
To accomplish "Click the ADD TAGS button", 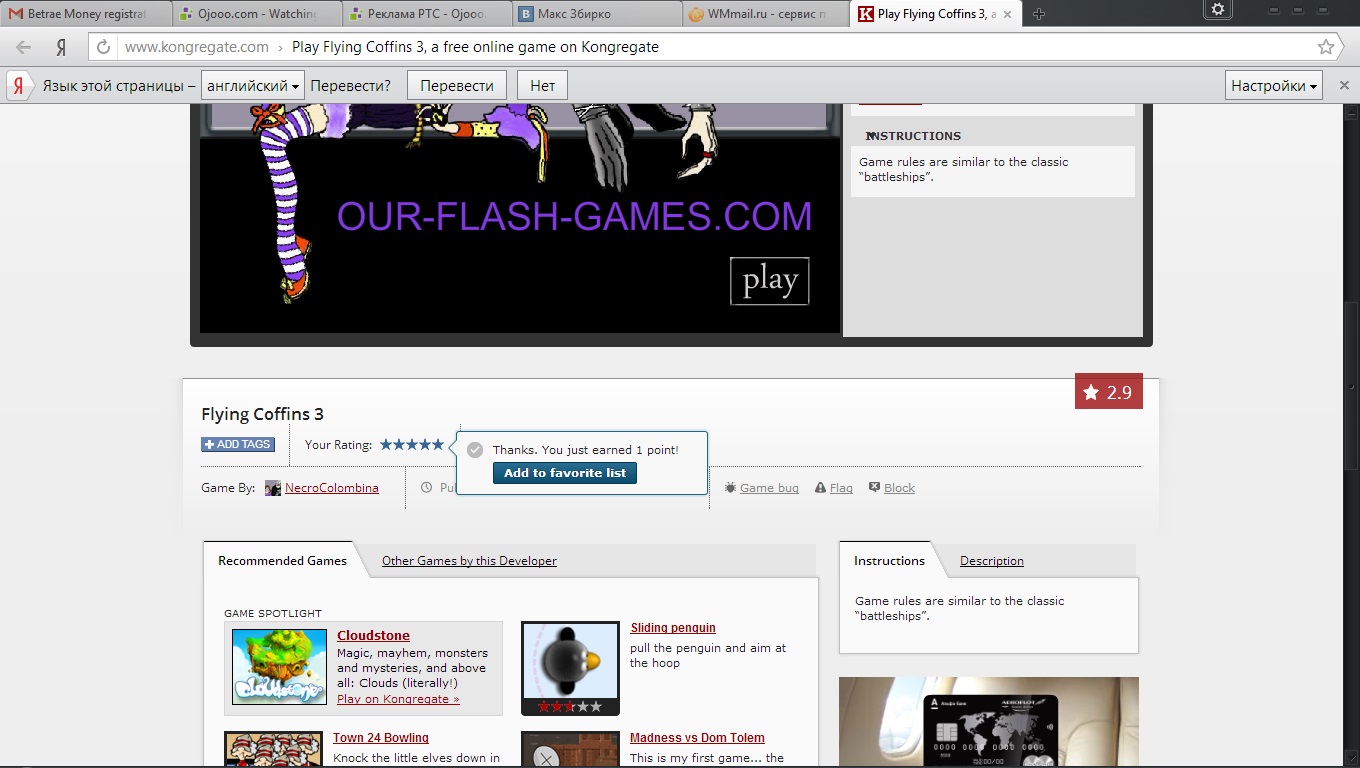I will click(238, 445).
